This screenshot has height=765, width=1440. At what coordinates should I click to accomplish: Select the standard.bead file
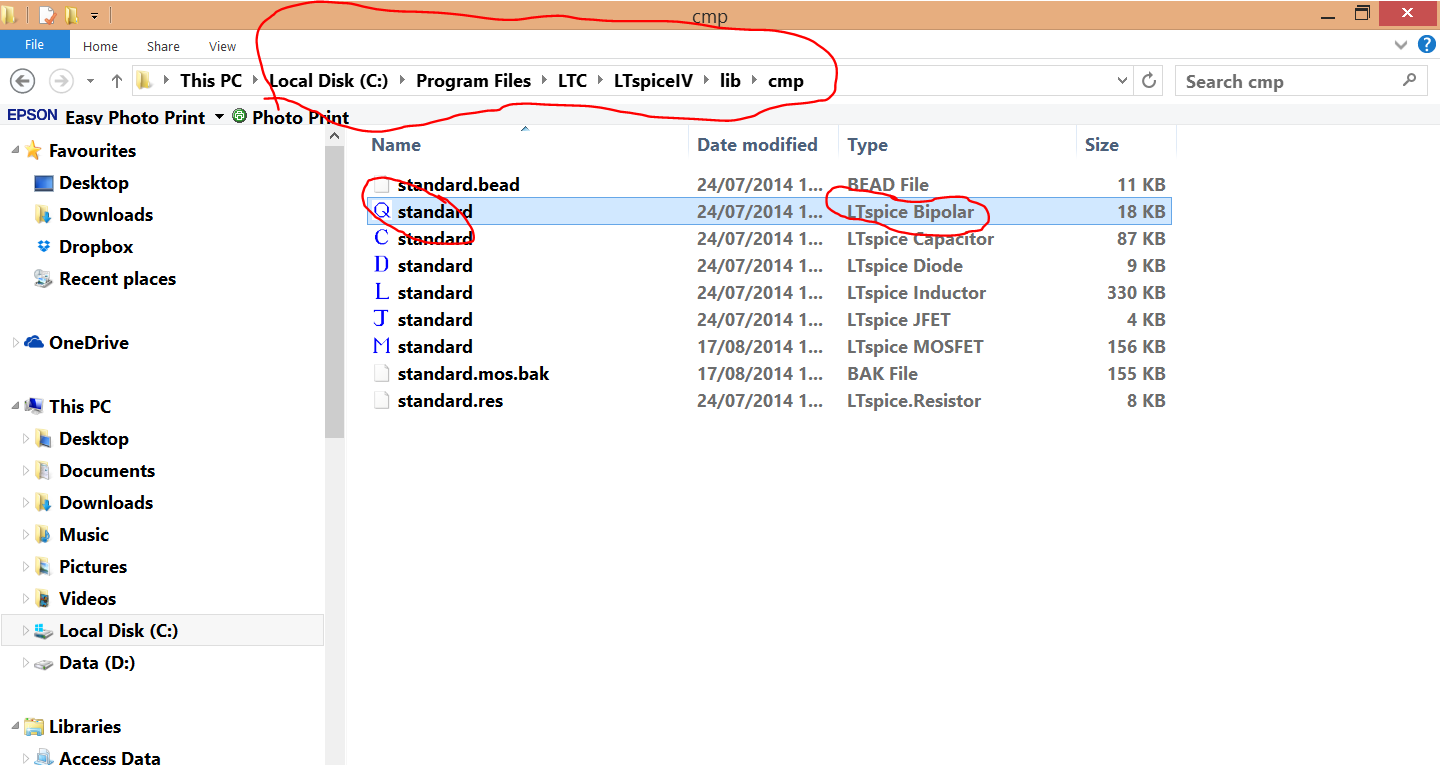(x=458, y=185)
